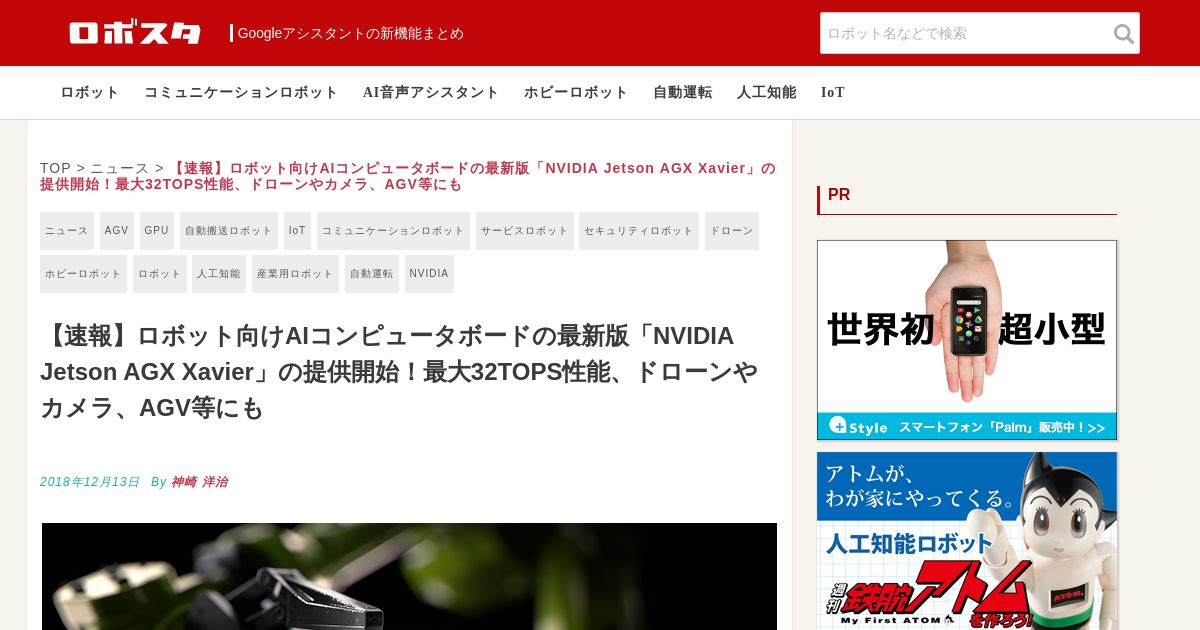The height and width of the screenshot is (630, 1200).
Task: Select the ドローン tag
Action: point(732,231)
